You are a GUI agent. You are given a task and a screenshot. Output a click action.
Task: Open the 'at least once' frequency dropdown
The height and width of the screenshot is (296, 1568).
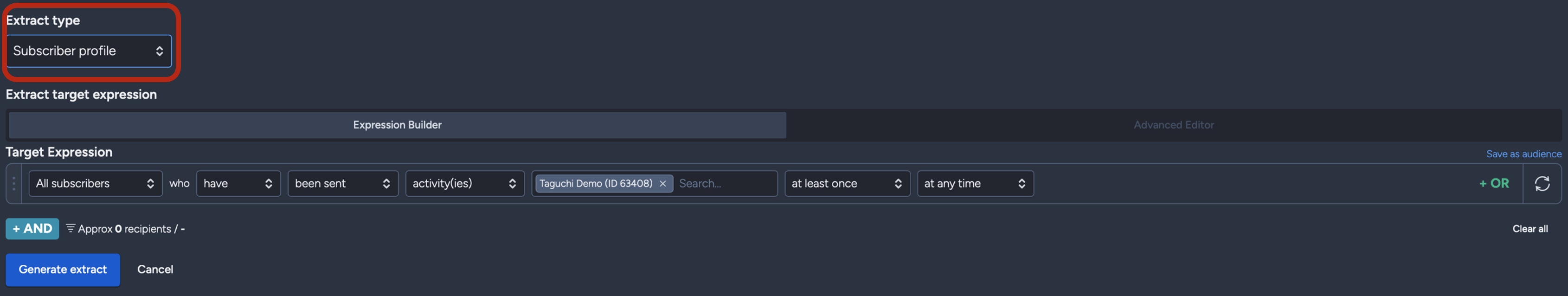(847, 183)
